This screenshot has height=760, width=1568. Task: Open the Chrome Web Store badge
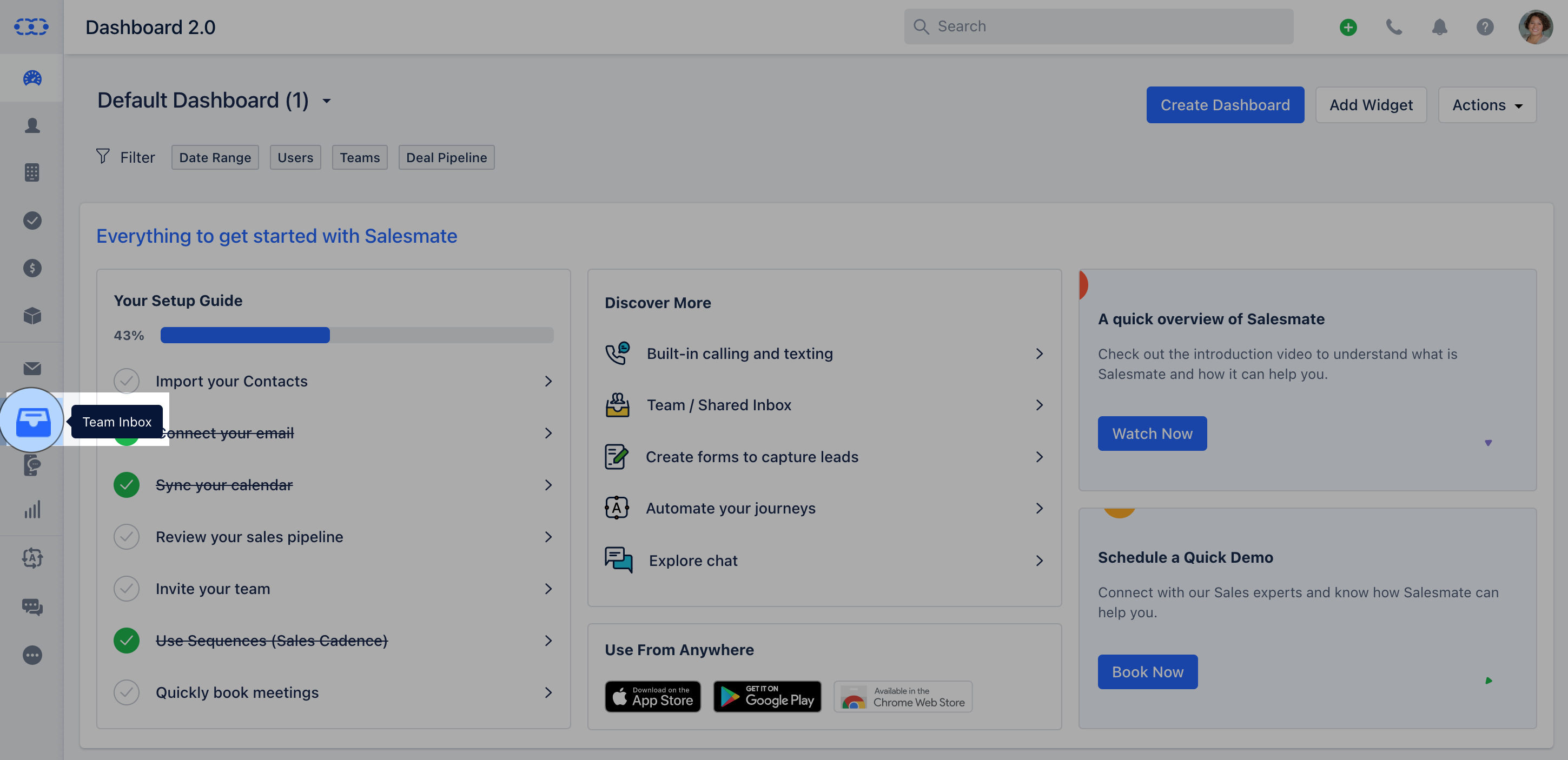click(x=902, y=696)
